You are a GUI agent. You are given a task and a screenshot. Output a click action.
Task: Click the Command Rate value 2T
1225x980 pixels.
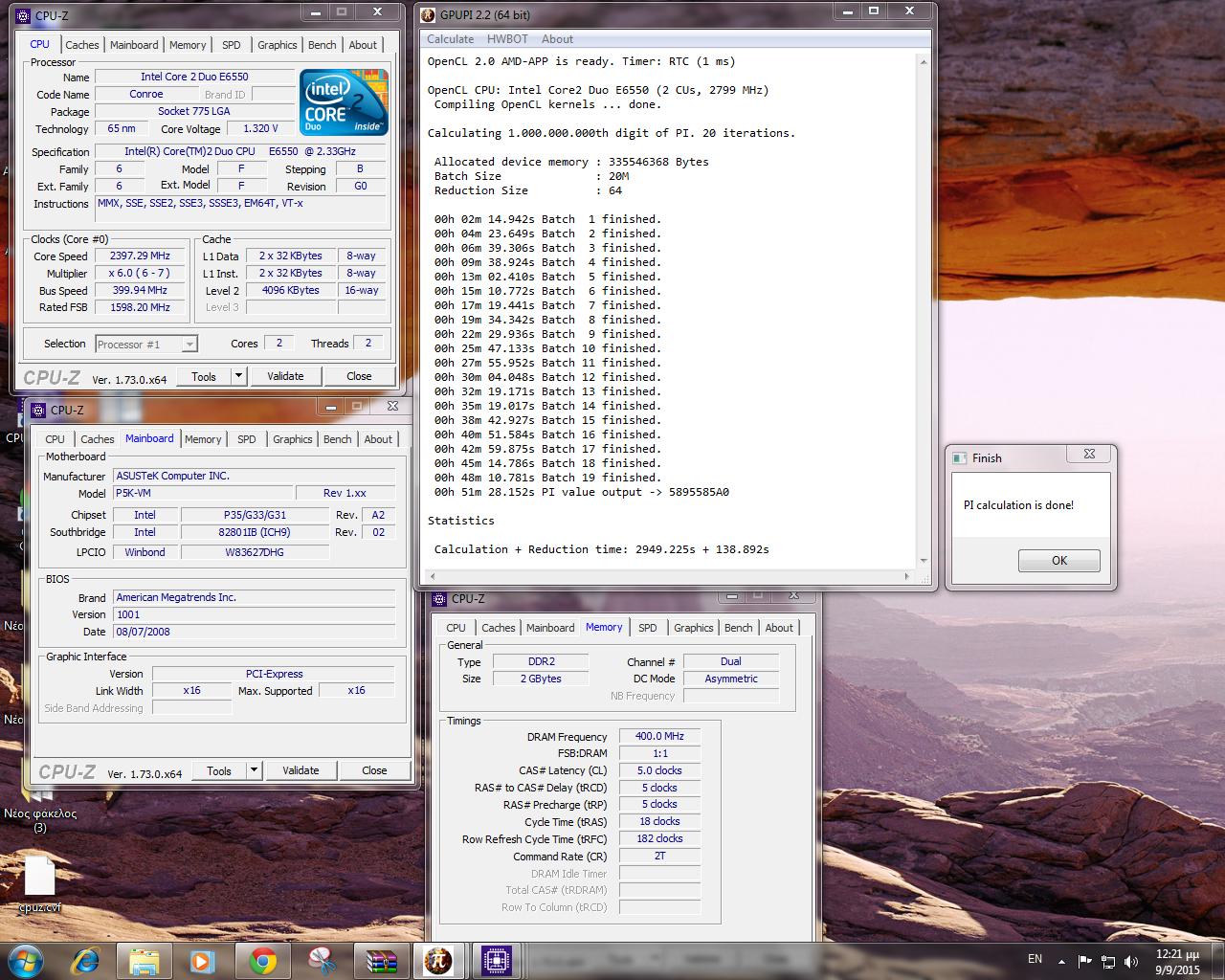click(659, 856)
